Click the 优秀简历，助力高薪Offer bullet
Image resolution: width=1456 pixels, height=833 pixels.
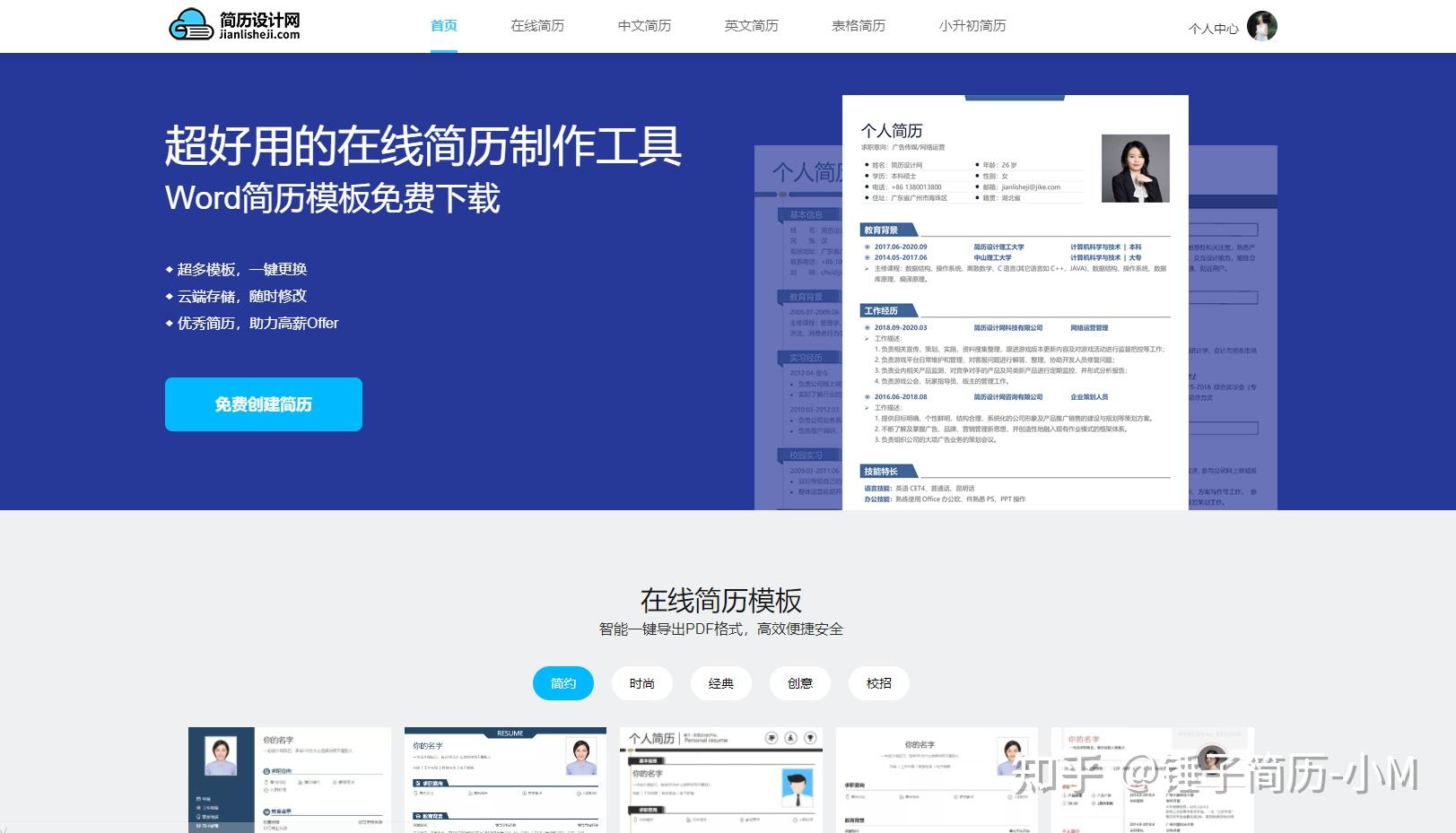pyautogui.click(x=252, y=323)
